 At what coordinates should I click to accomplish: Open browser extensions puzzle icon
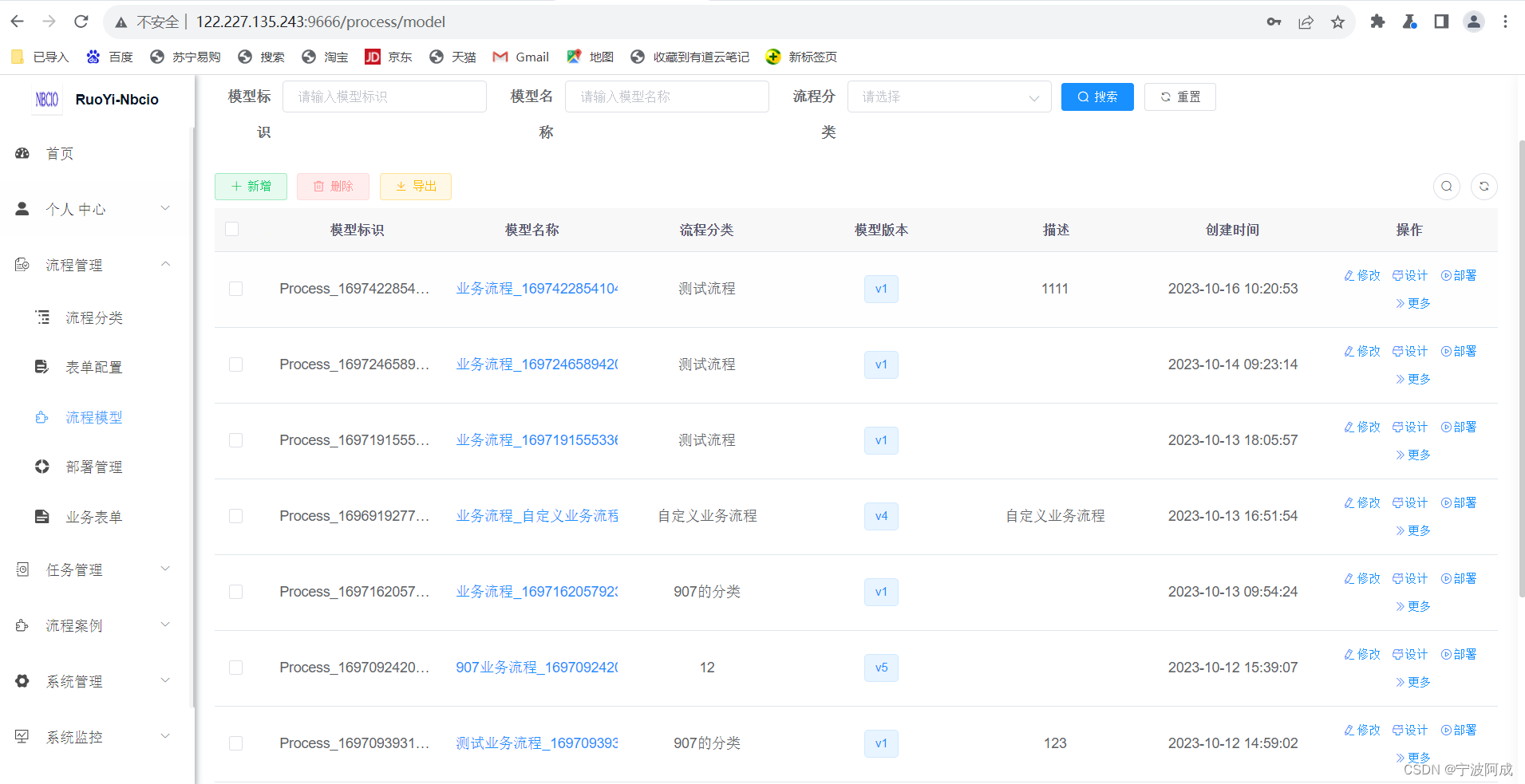pos(1377,22)
